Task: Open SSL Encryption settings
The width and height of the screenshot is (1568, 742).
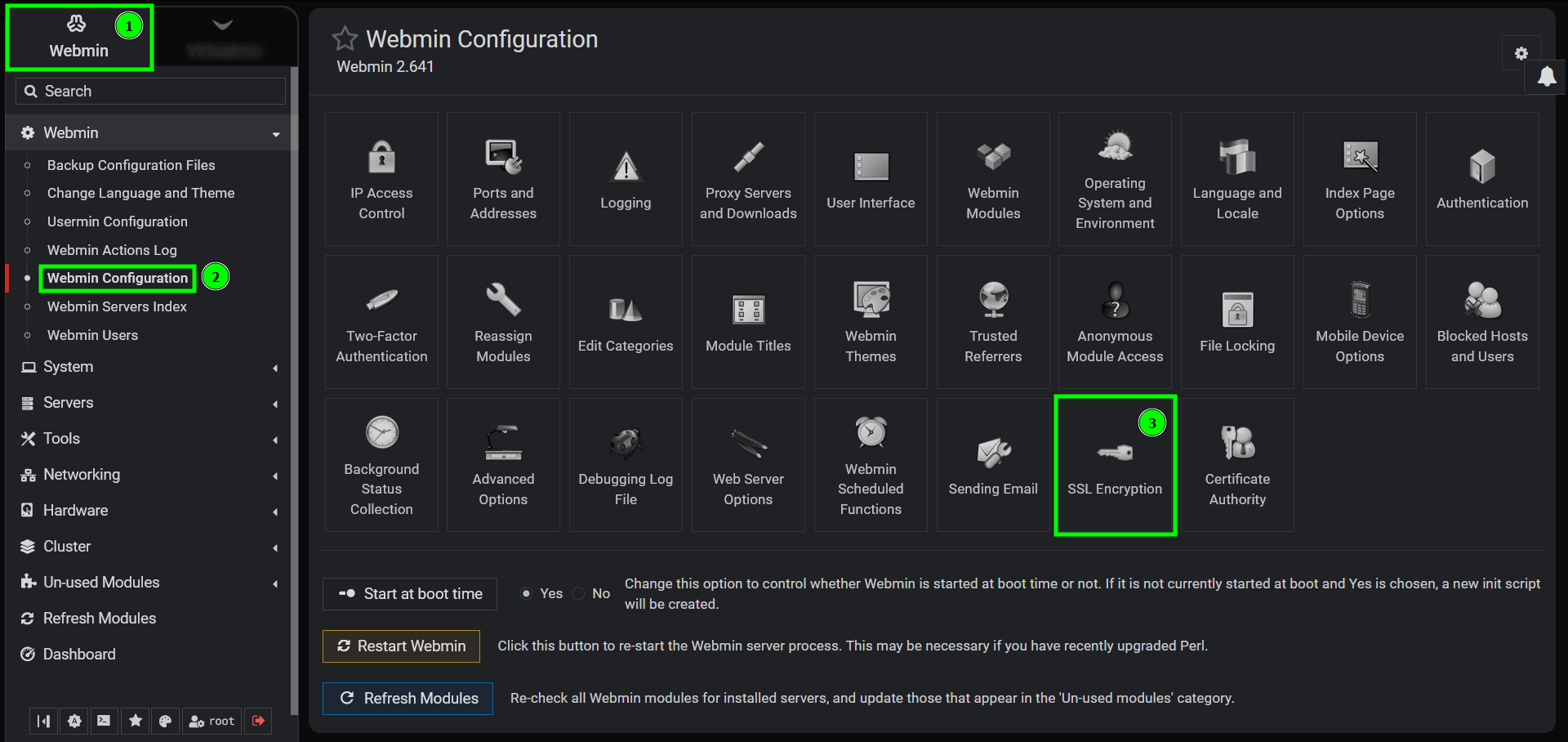Action: [x=1115, y=465]
